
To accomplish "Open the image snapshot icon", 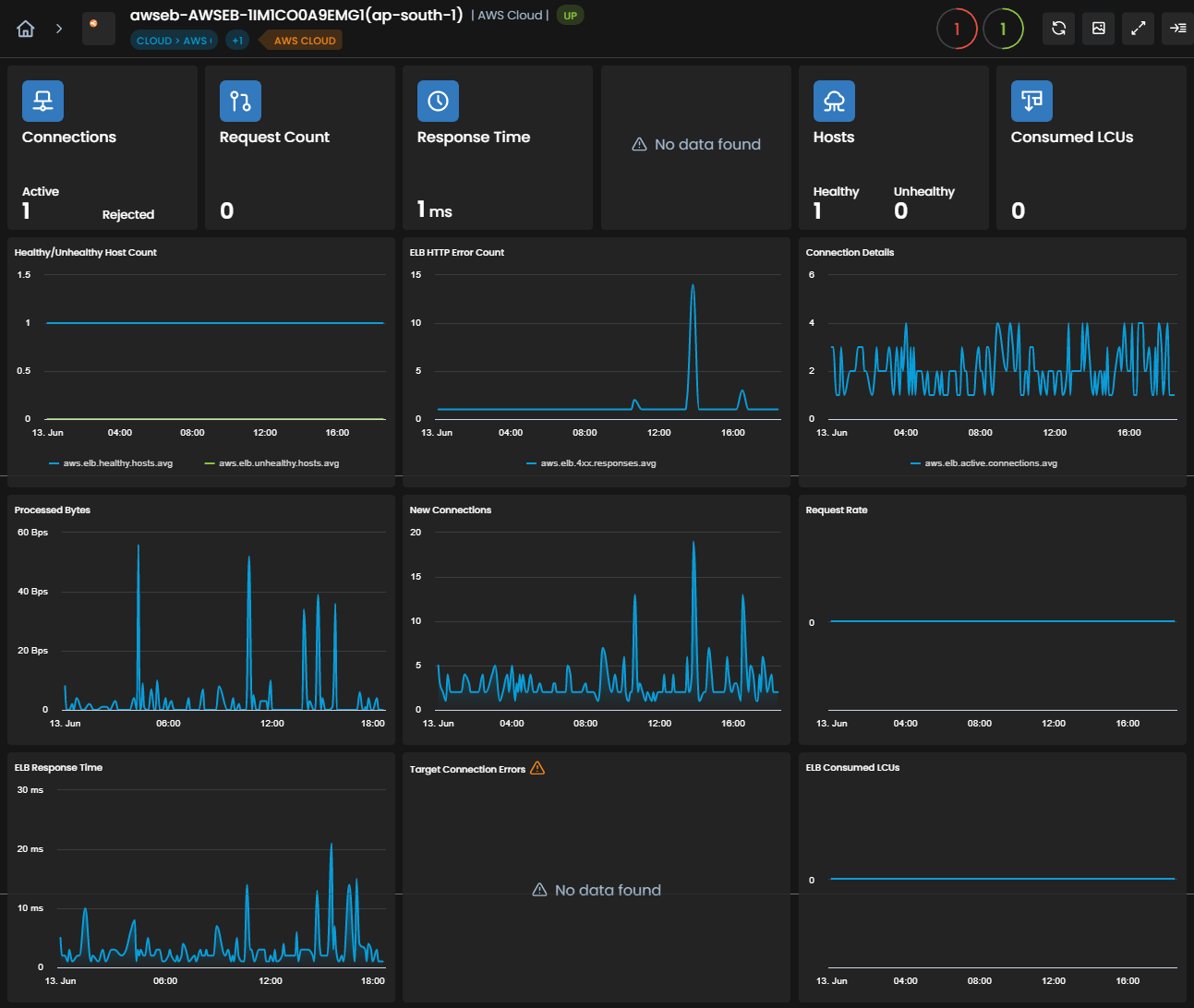I will point(1099,29).
